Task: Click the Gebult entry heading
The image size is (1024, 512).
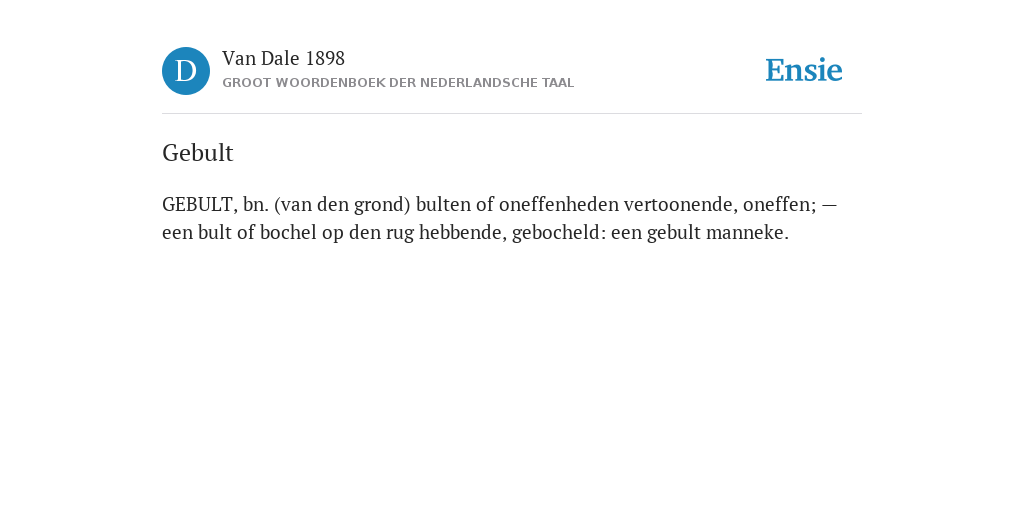Action: tap(197, 153)
